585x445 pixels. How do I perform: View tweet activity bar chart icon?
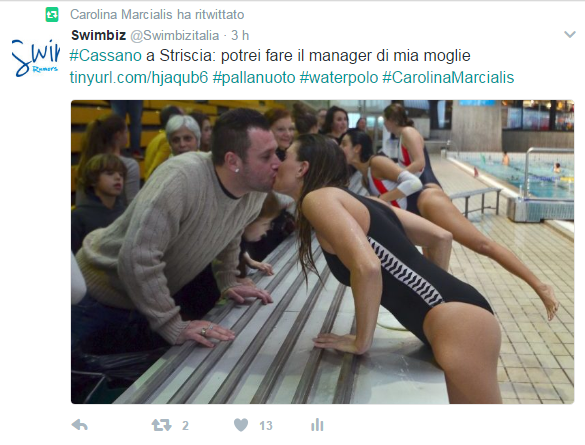pyautogui.click(x=317, y=425)
